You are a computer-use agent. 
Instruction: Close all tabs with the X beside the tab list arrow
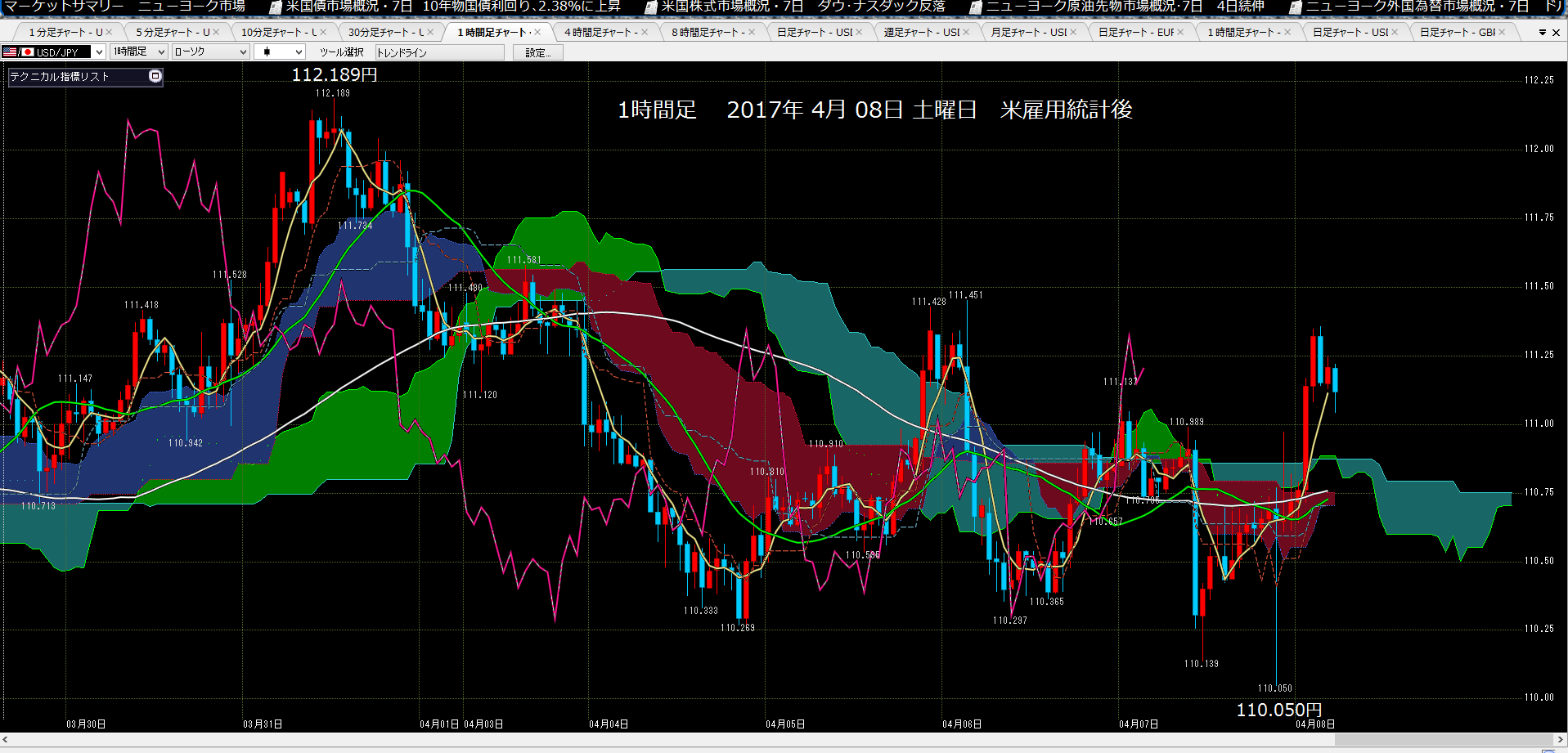click(x=1556, y=33)
